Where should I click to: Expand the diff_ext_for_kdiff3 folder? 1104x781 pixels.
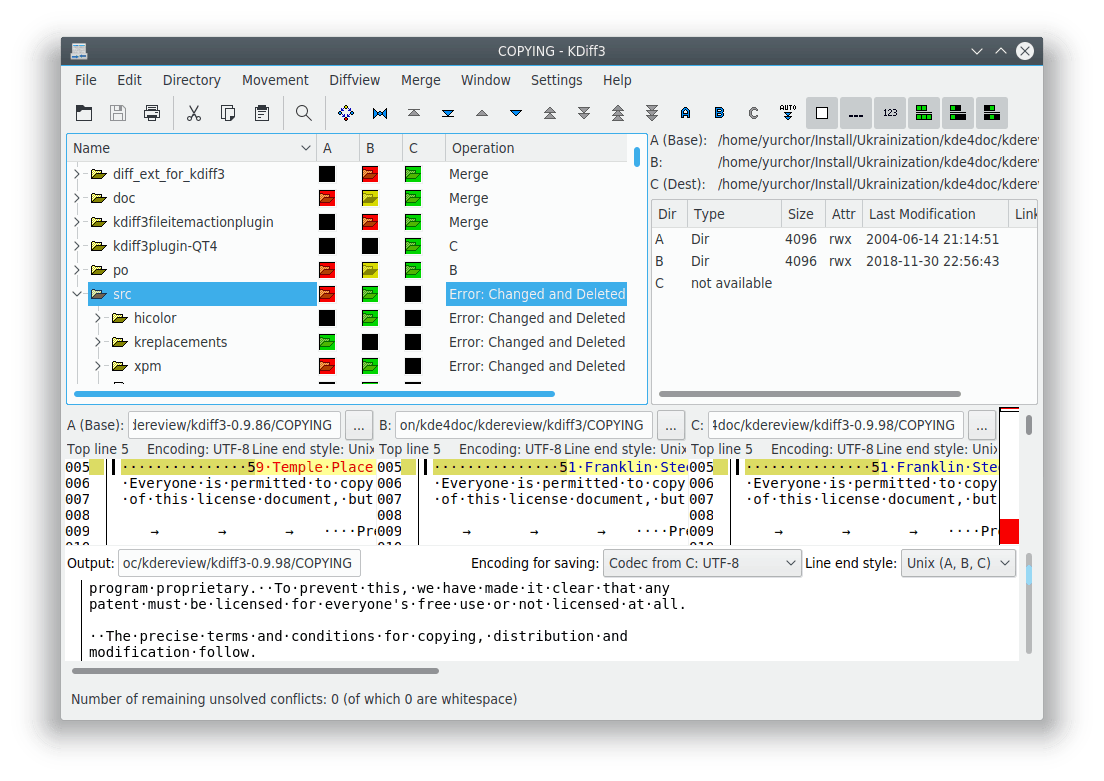pos(77,174)
